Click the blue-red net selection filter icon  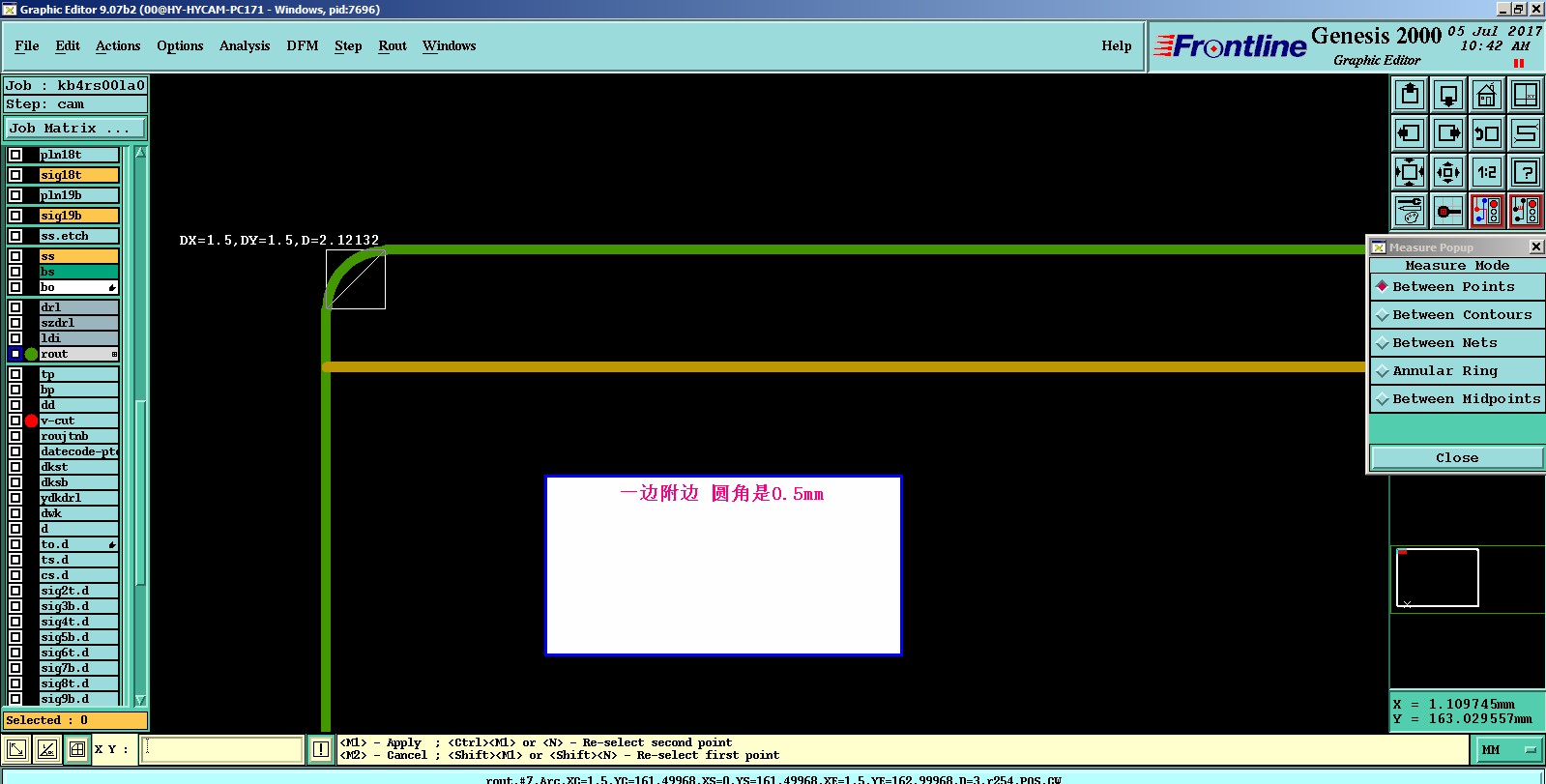click(1487, 211)
